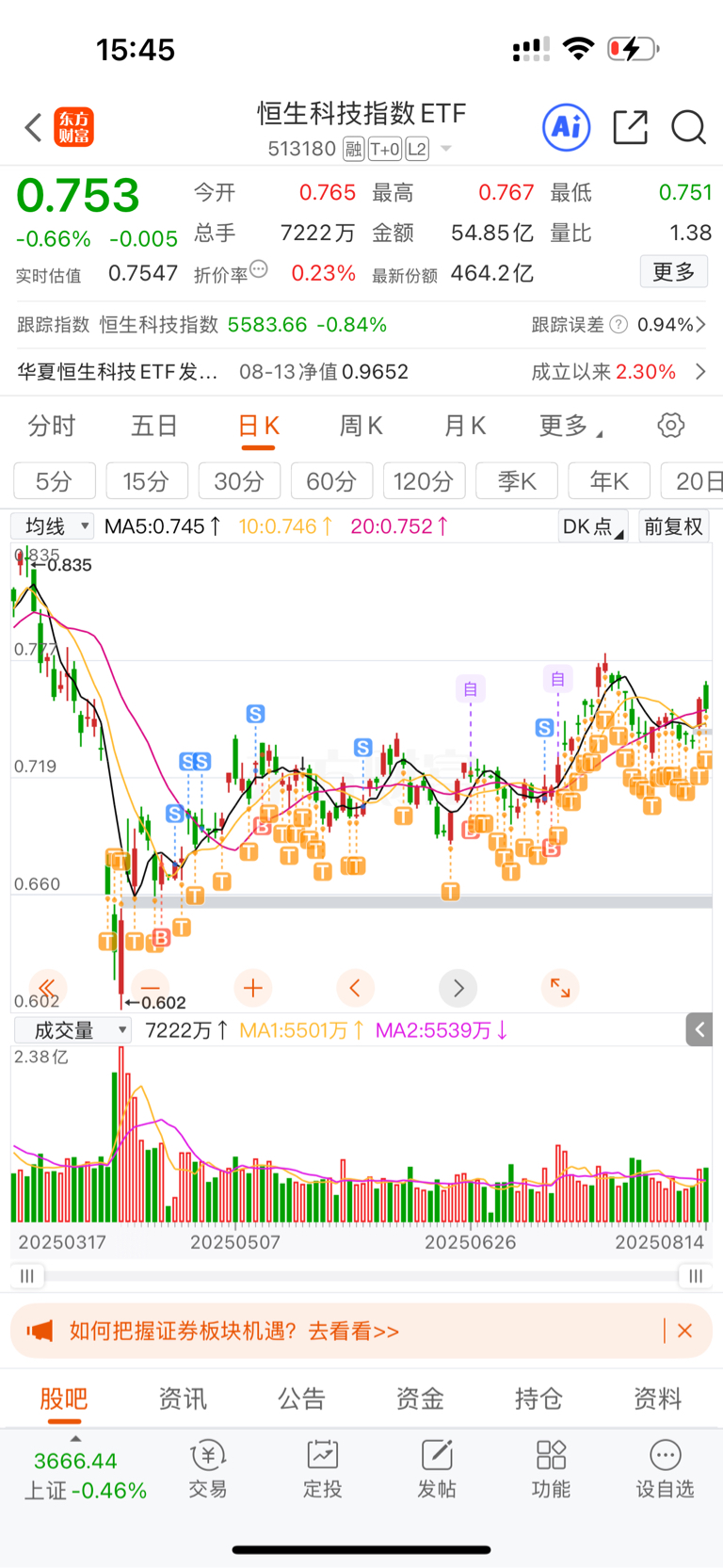Select the 季K period
723x1568 pixels.
[x=517, y=481]
